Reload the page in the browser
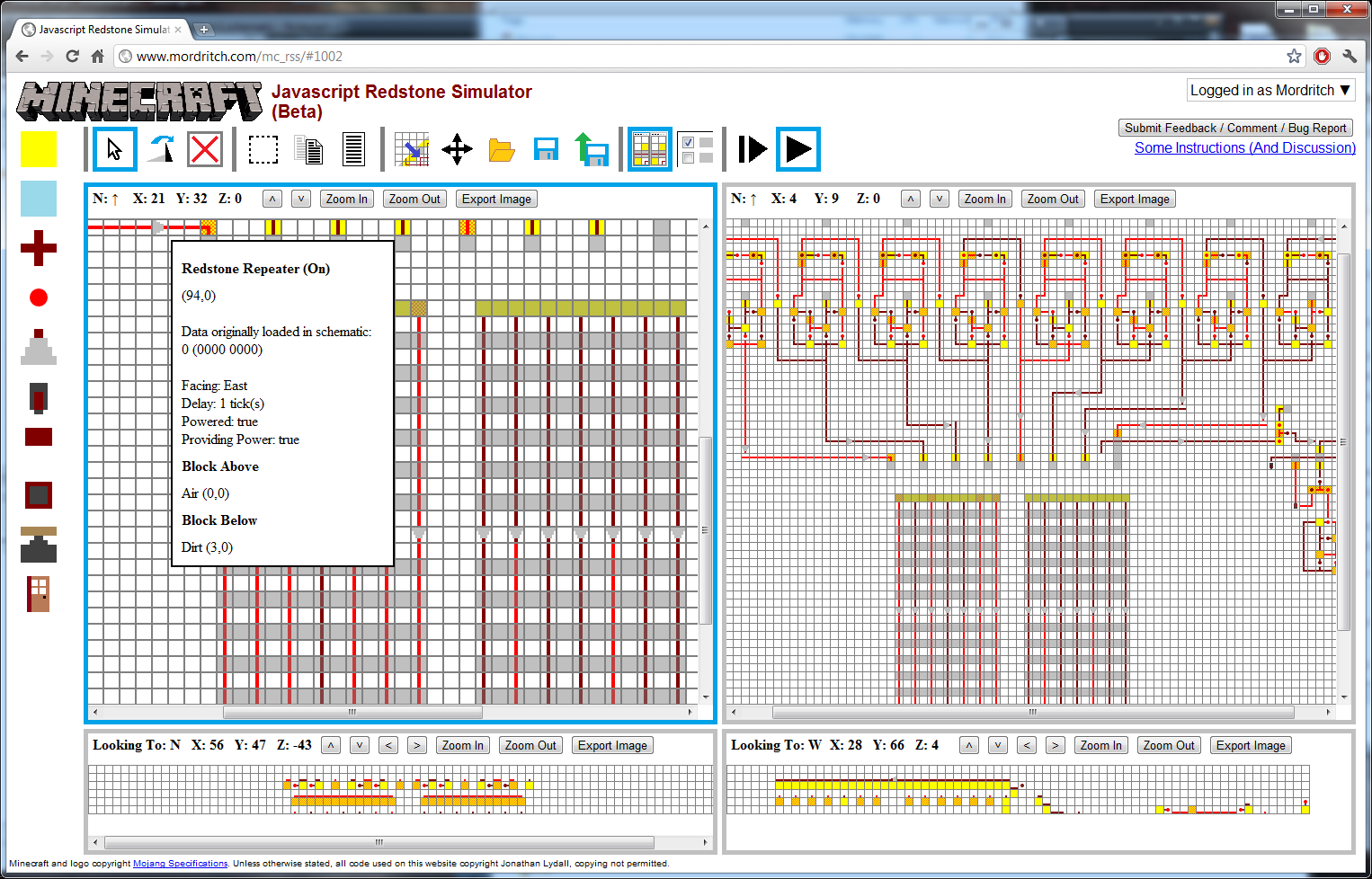 (73, 56)
